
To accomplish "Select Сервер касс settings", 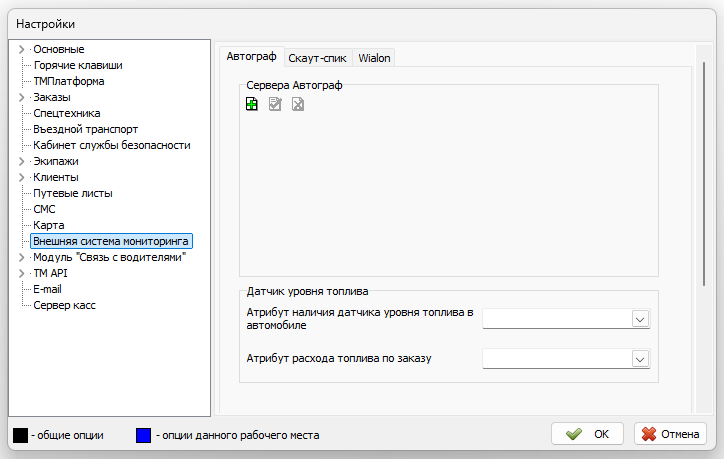I will pyautogui.click(x=65, y=305).
